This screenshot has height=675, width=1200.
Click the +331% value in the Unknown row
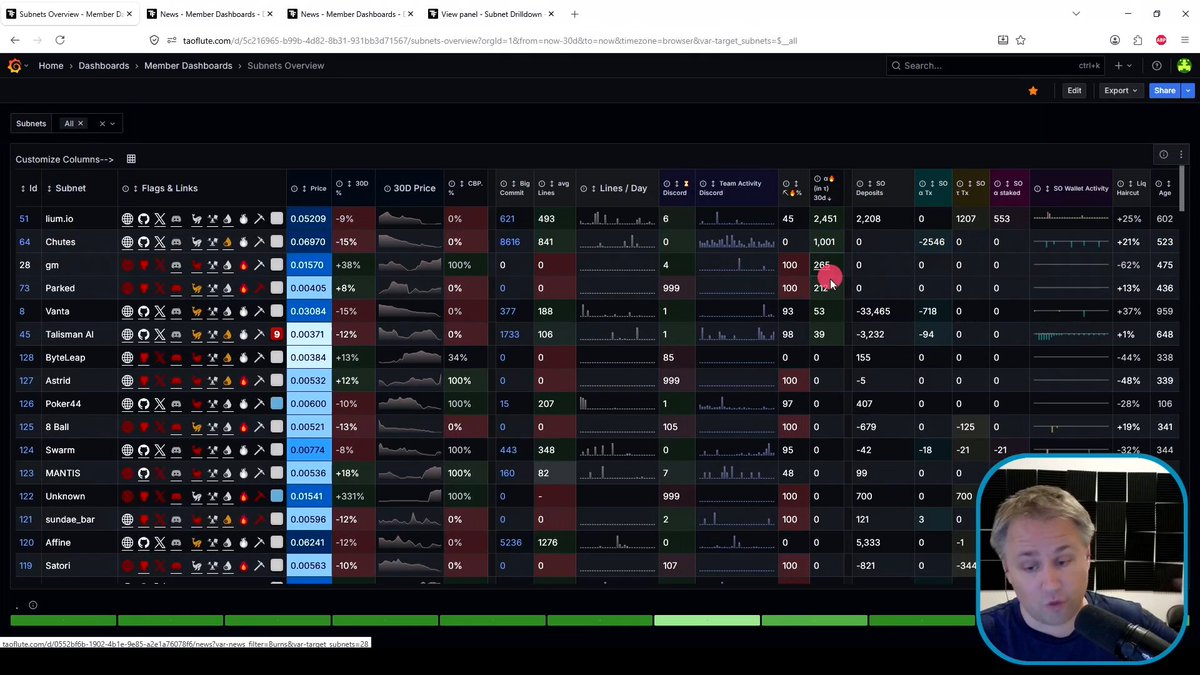(352, 496)
